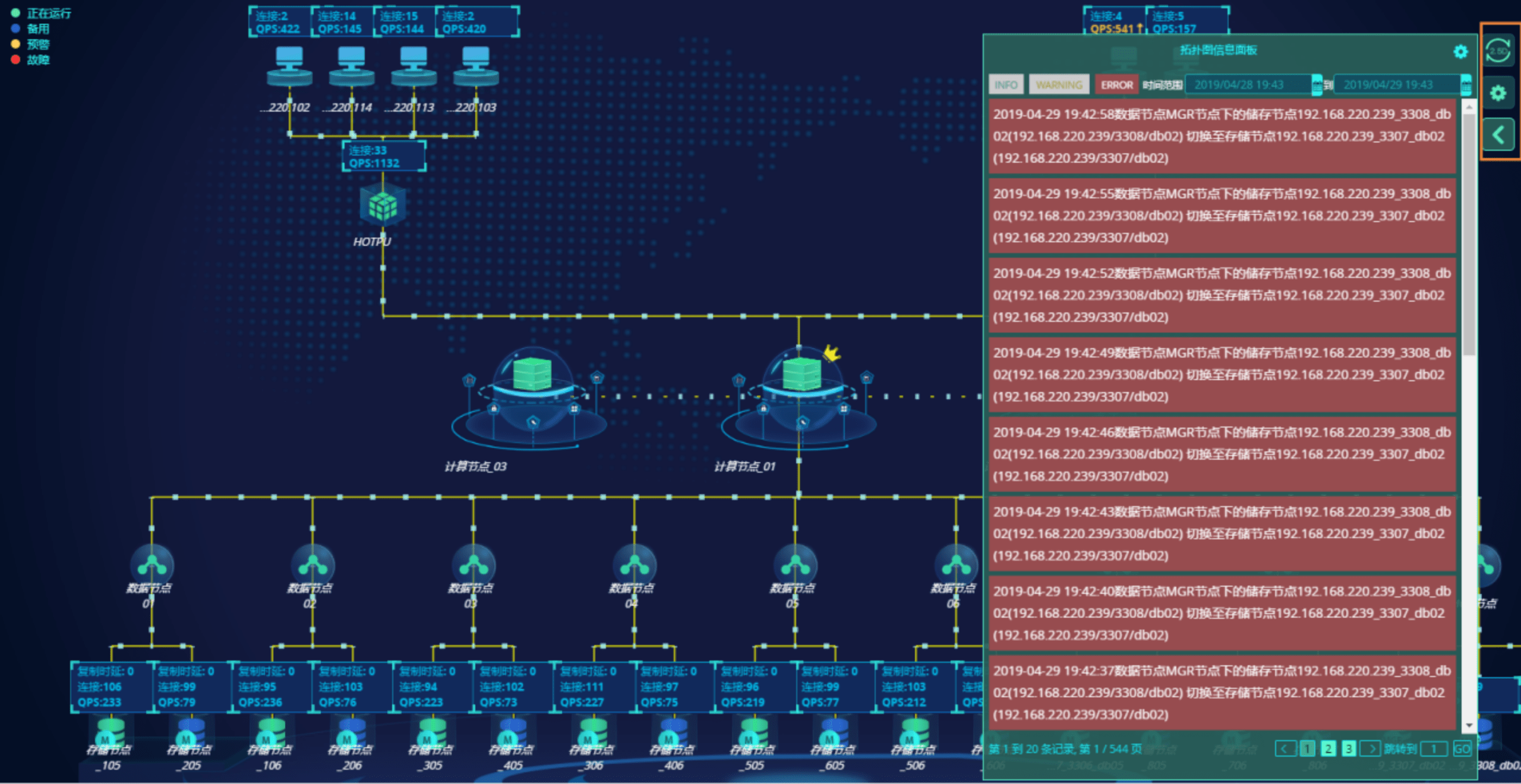Select the HOTPU cube node icon
1521x784 pixels.
tap(382, 205)
